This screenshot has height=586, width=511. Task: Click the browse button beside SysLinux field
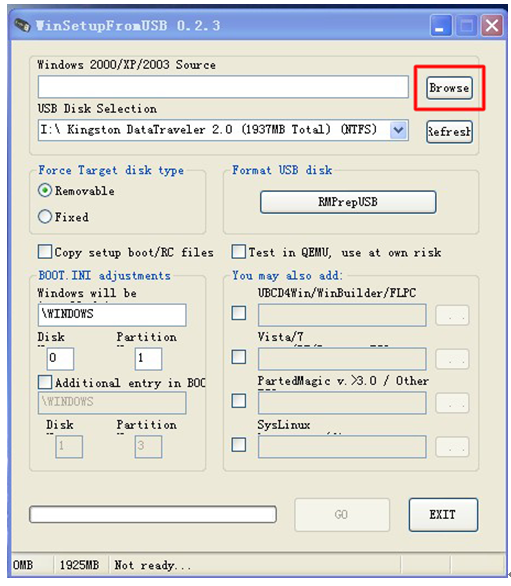coord(452,447)
